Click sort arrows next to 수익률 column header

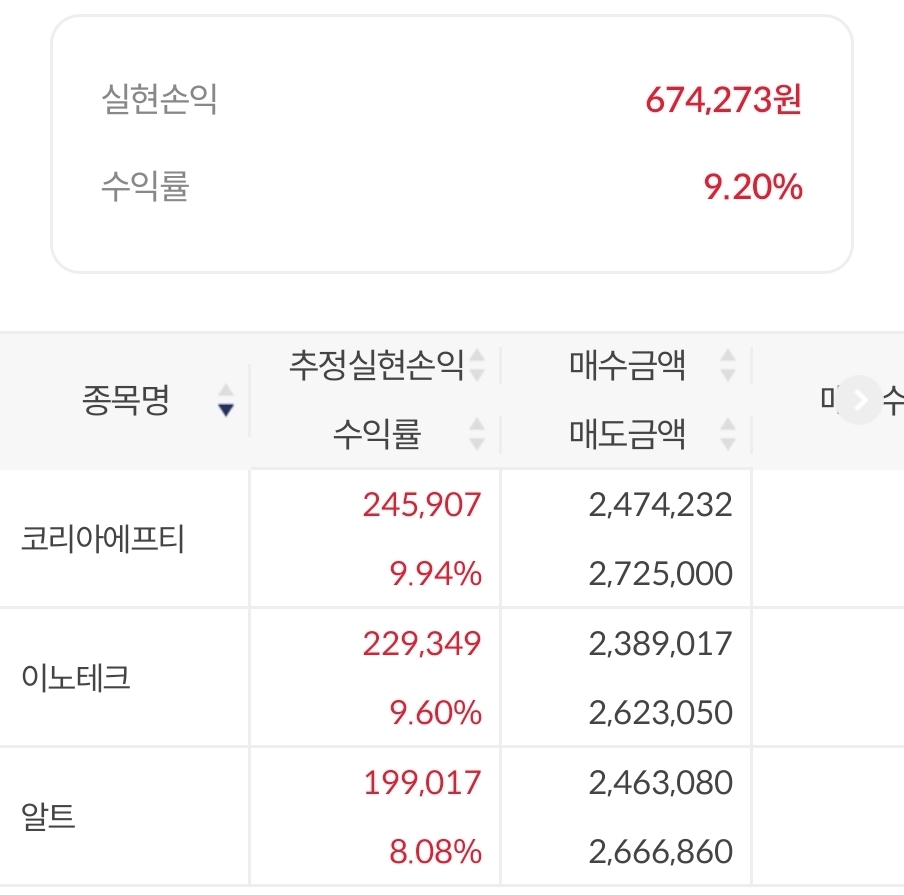(x=477, y=434)
